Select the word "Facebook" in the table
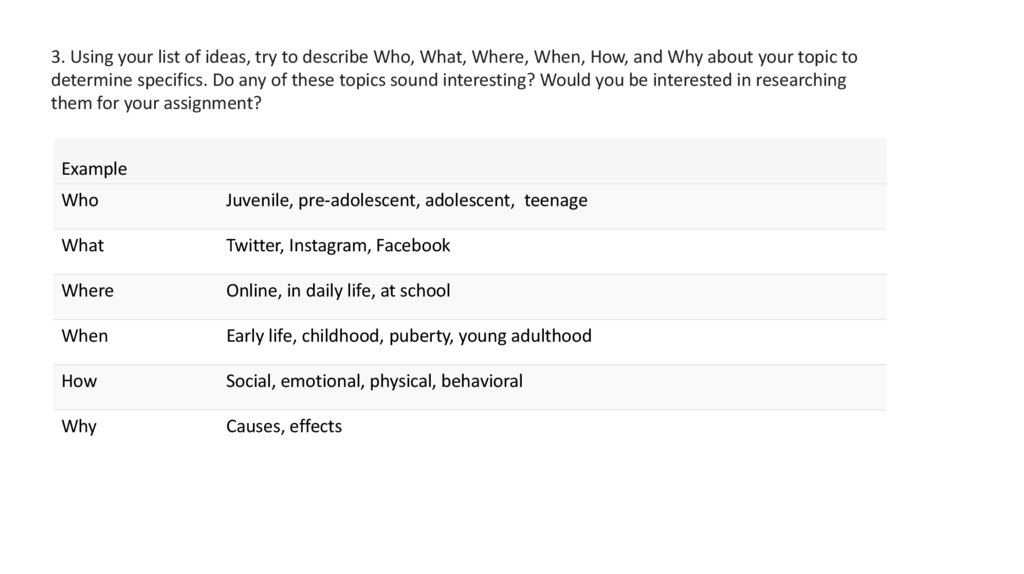The image size is (1024, 574). click(414, 245)
